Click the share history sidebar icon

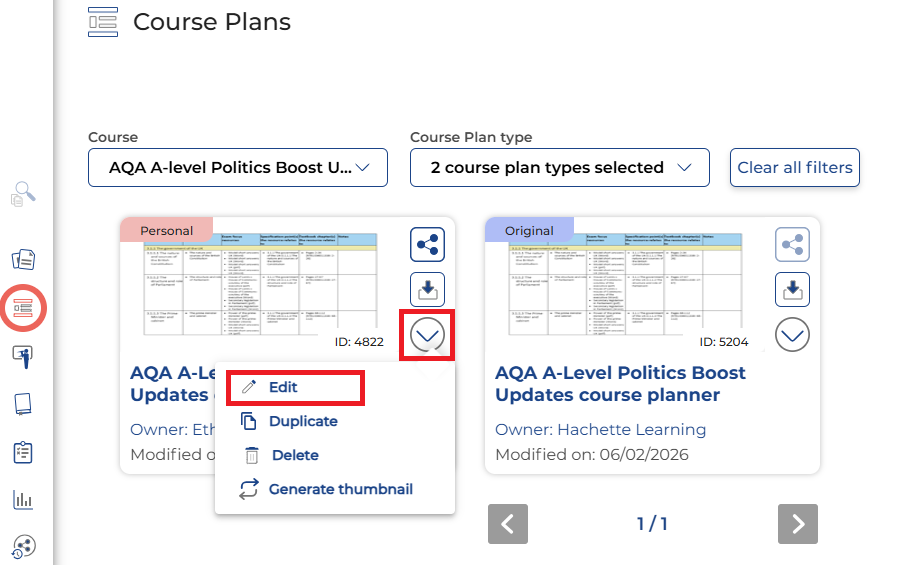point(24,546)
